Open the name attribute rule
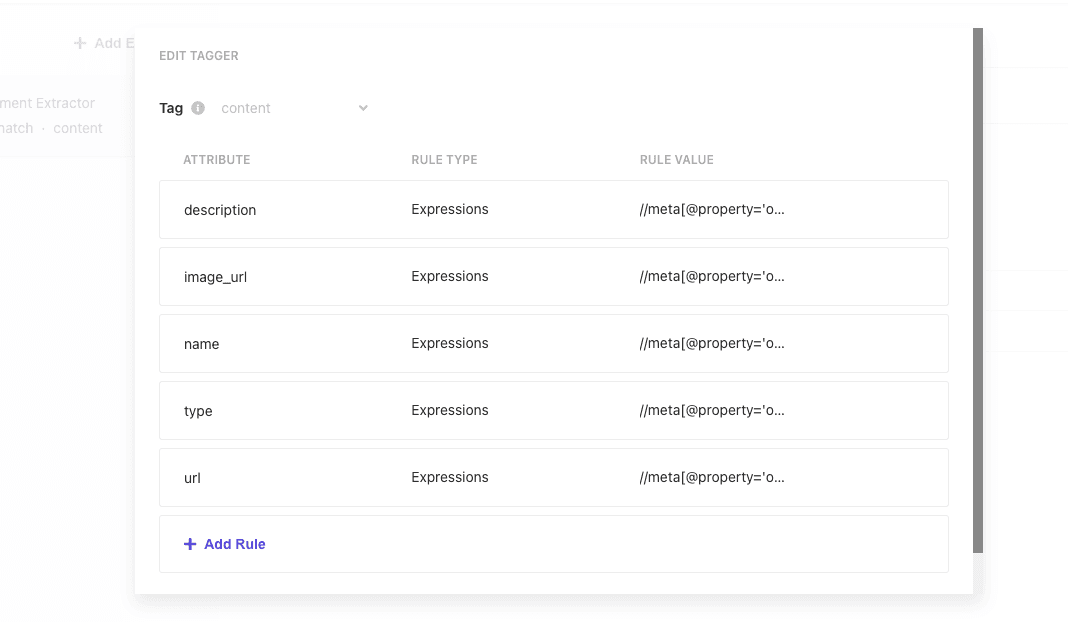This screenshot has height=622, width=1068. (201, 344)
